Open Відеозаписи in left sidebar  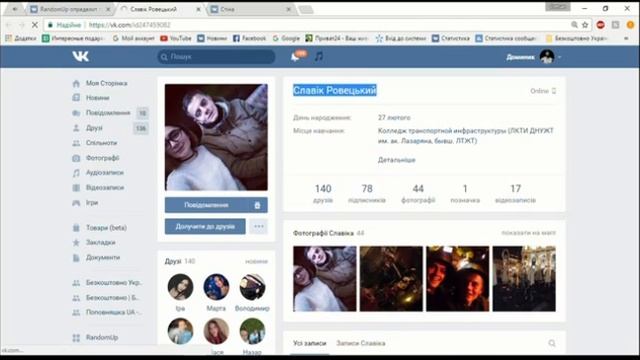point(105,188)
